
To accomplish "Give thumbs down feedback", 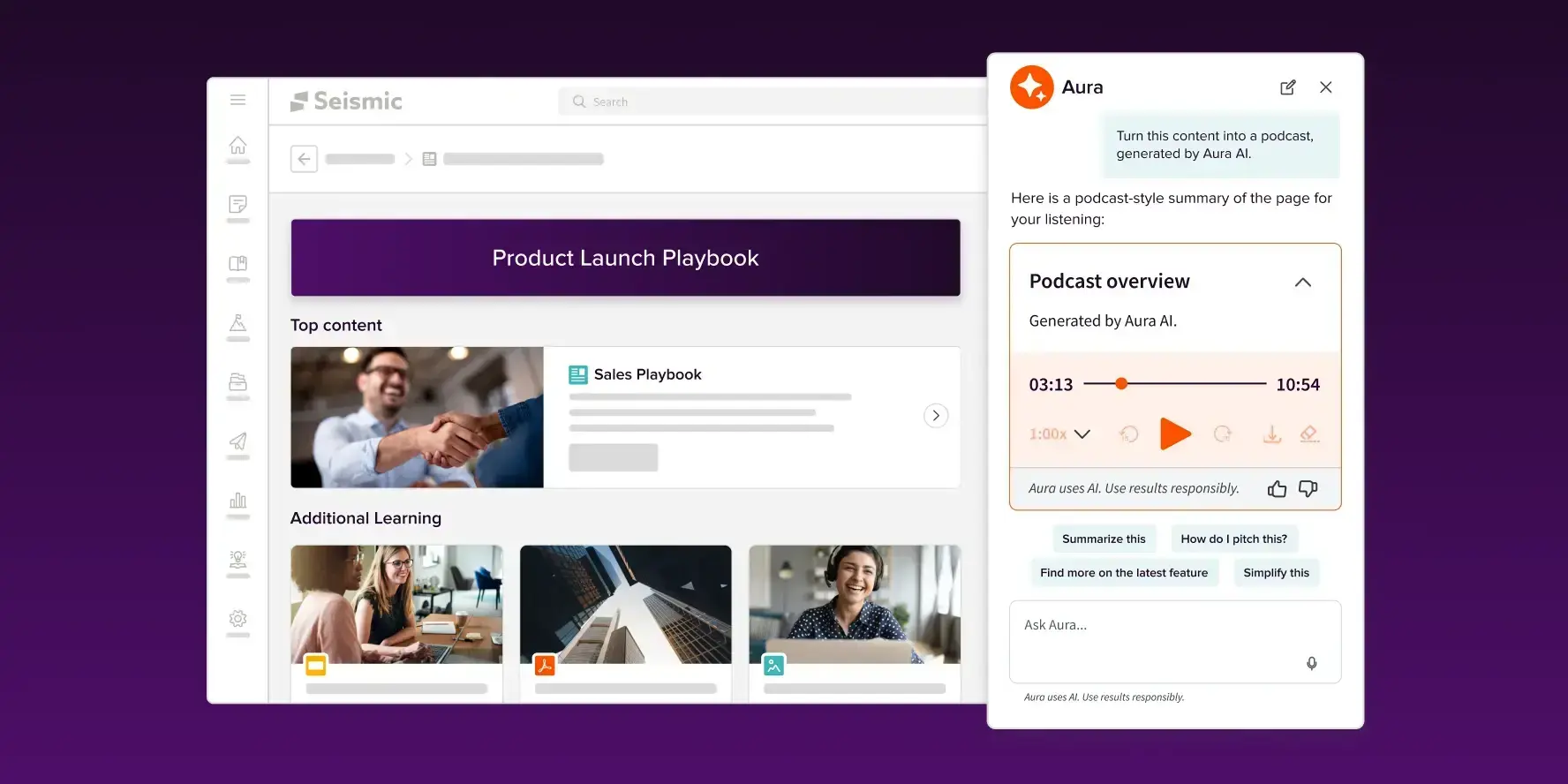I will click(1308, 489).
